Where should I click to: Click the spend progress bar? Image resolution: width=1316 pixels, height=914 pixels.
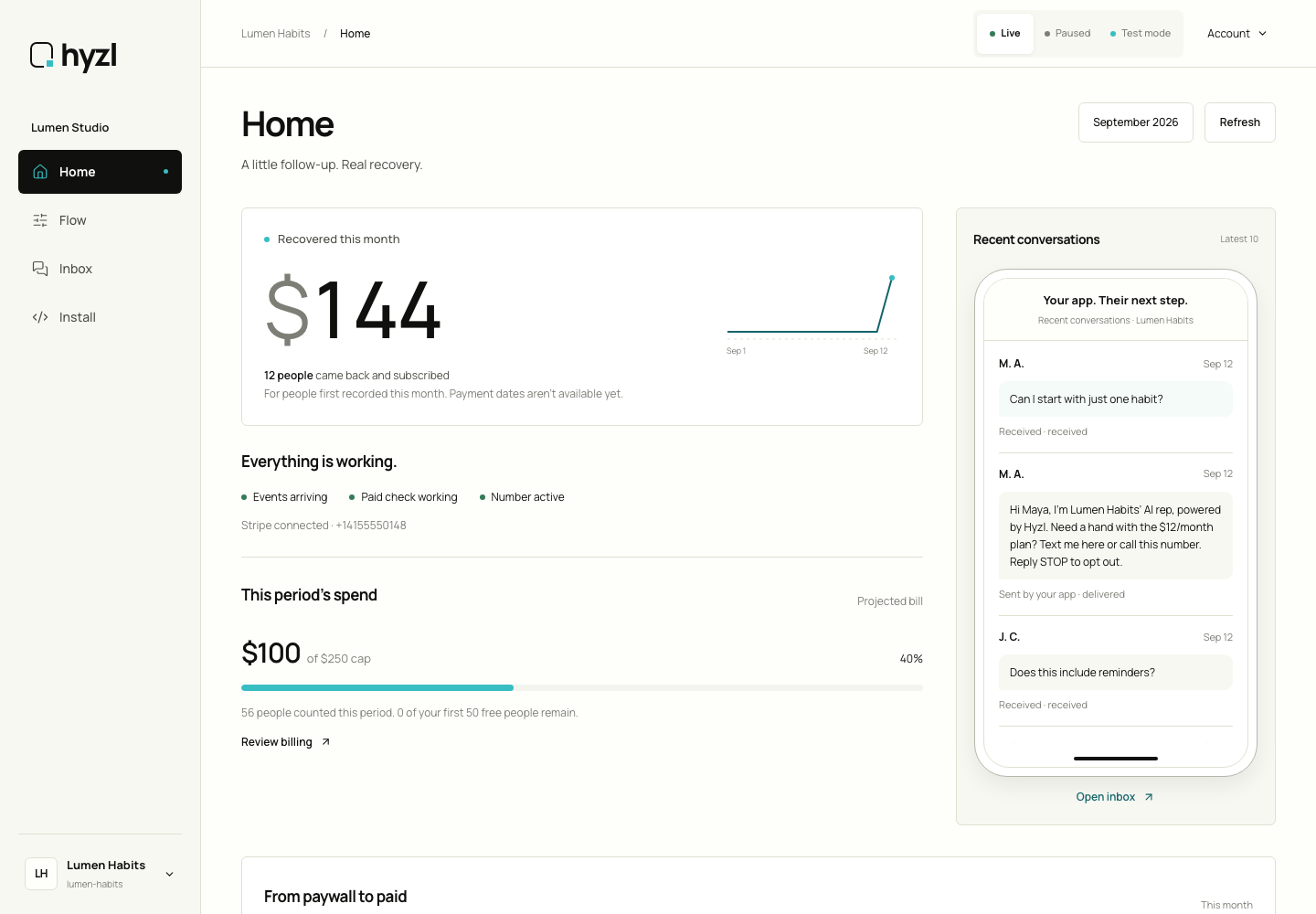582,687
